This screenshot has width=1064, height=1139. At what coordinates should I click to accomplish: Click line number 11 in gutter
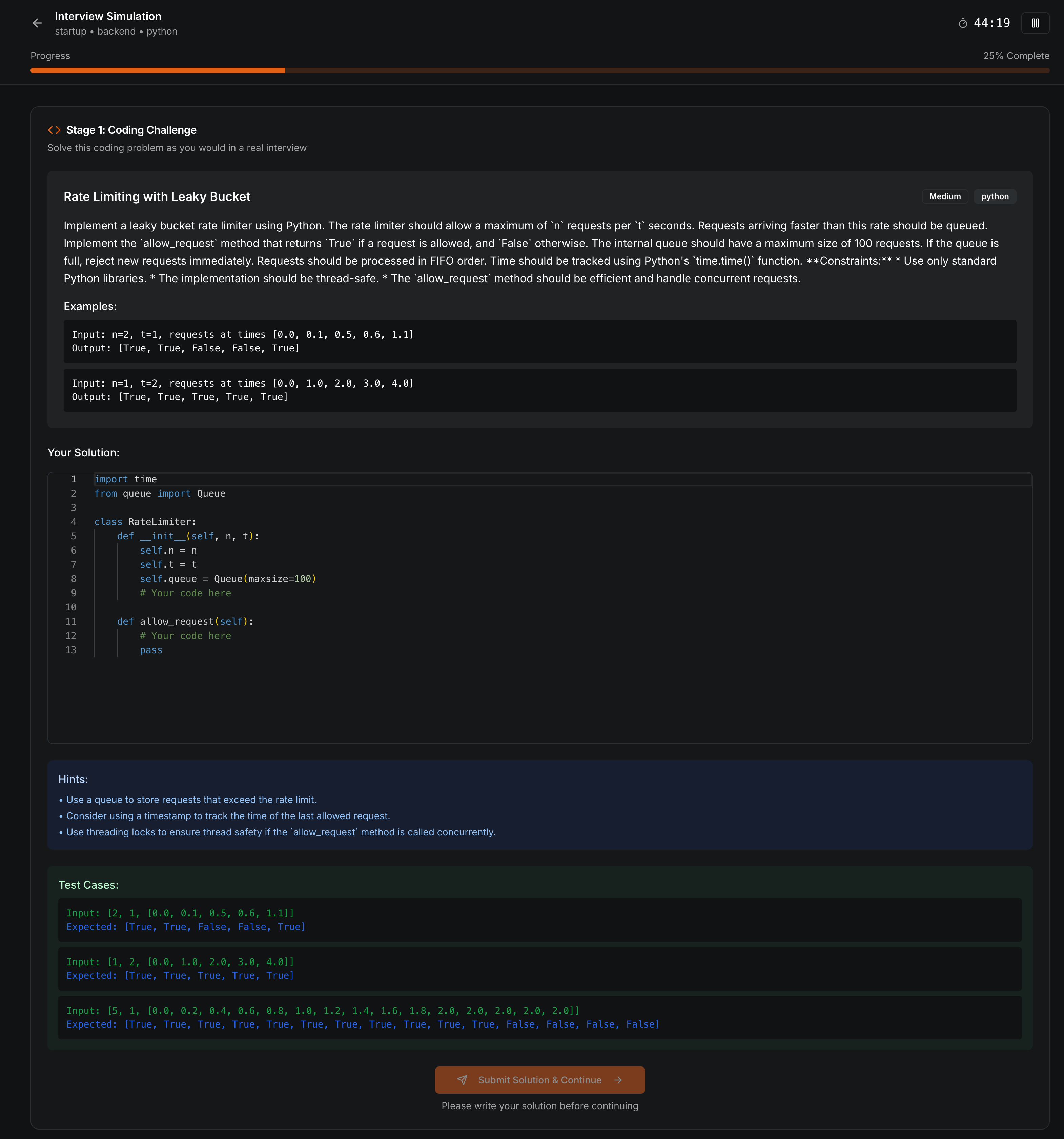click(x=70, y=622)
